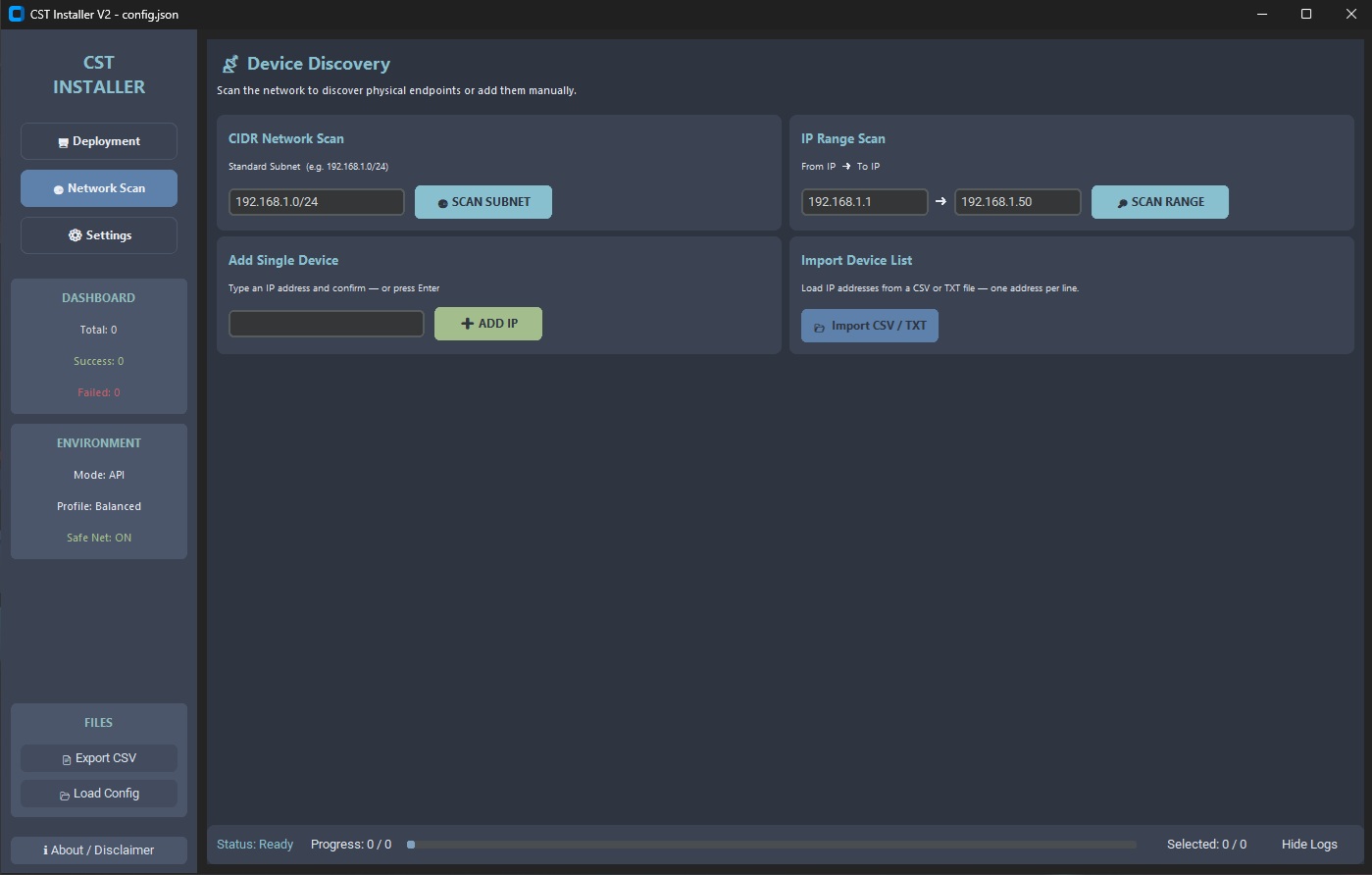
Task: Click the To IP field 192.168.1.50
Action: click(x=1017, y=202)
